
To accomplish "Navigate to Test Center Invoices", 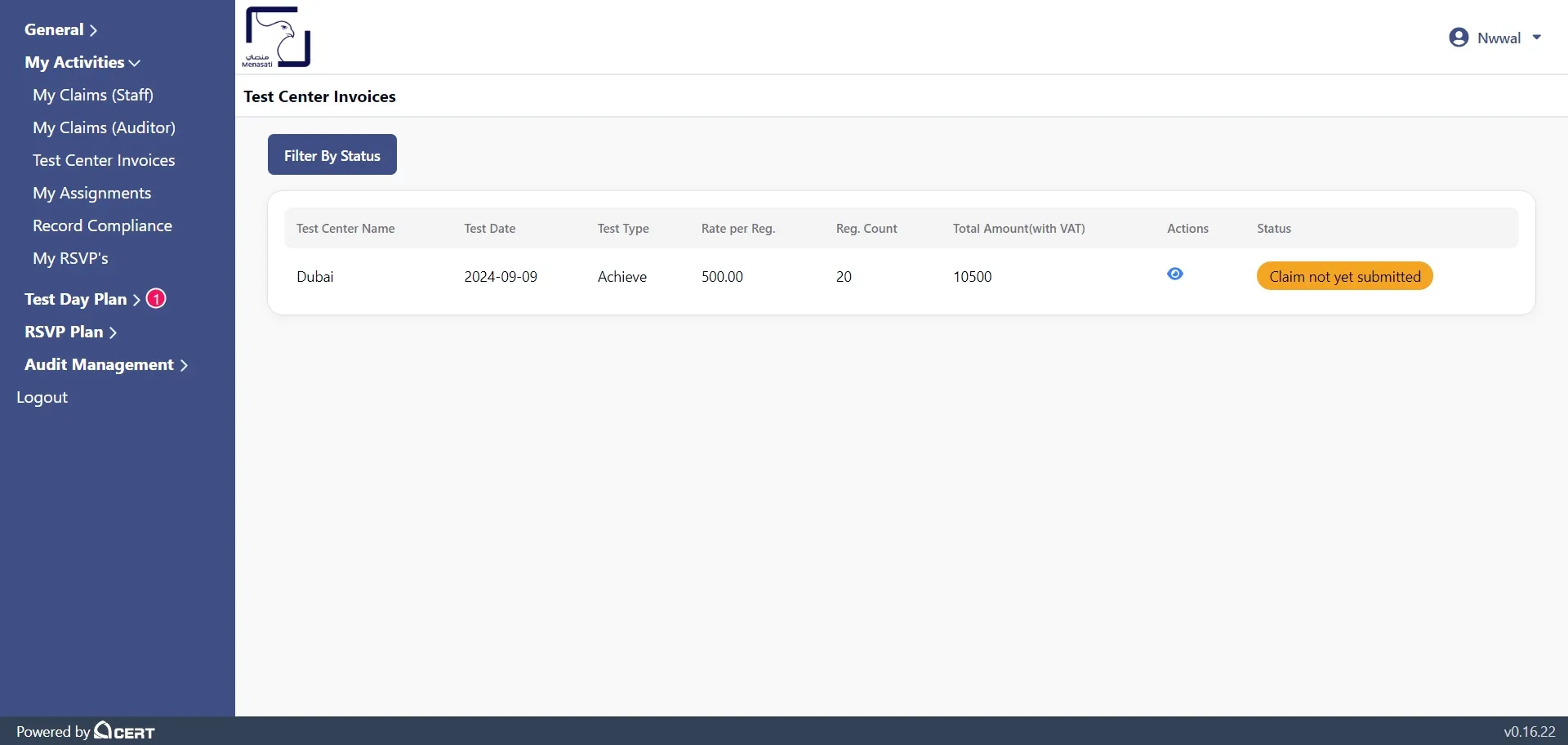I will tap(105, 160).
